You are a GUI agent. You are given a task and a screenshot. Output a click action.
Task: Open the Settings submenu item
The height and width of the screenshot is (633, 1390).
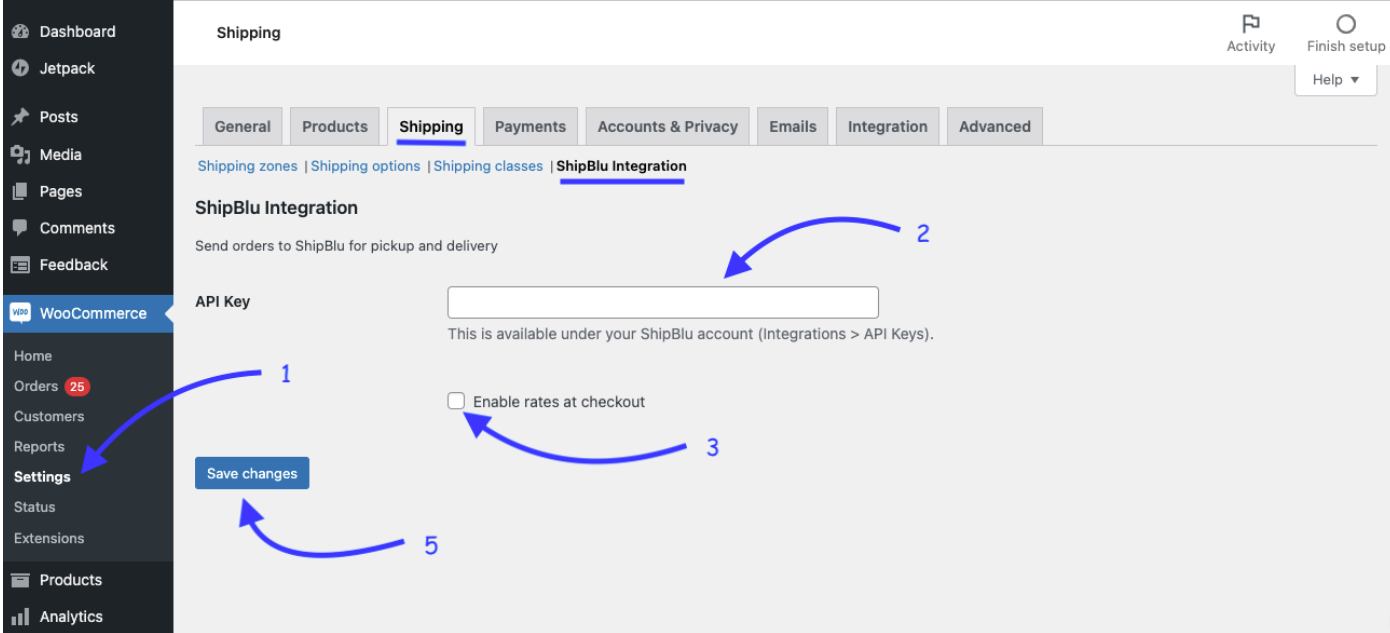(42, 477)
